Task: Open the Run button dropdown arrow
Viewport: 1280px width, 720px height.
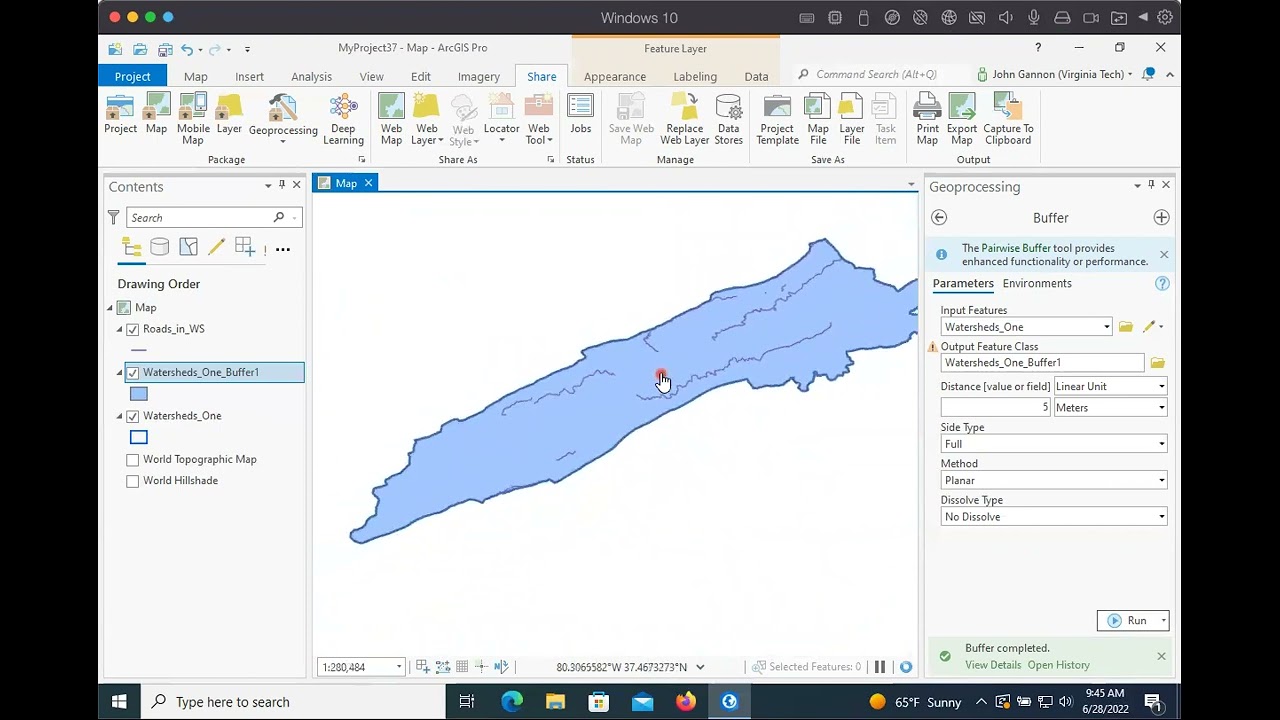Action: (x=1163, y=621)
